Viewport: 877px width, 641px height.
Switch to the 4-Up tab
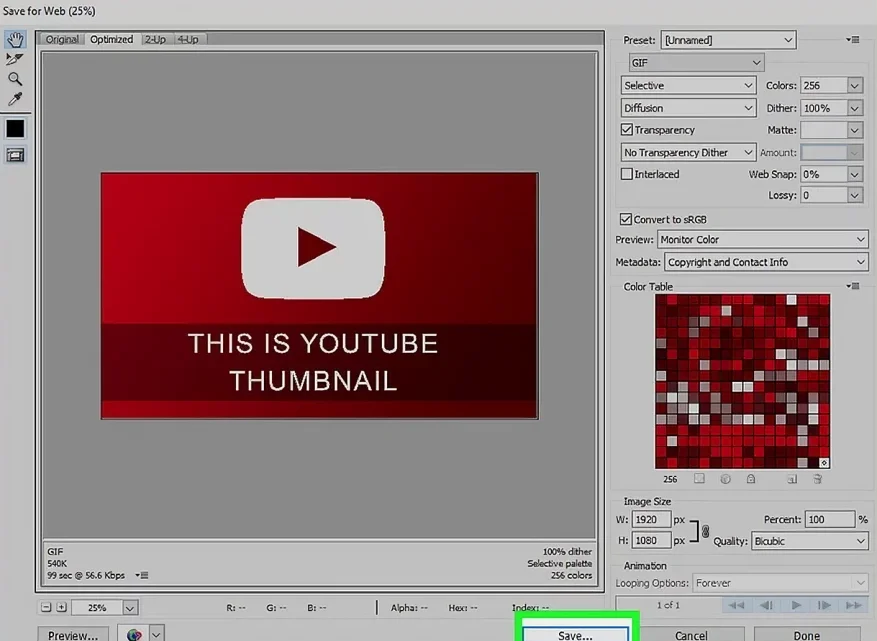point(188,39)
